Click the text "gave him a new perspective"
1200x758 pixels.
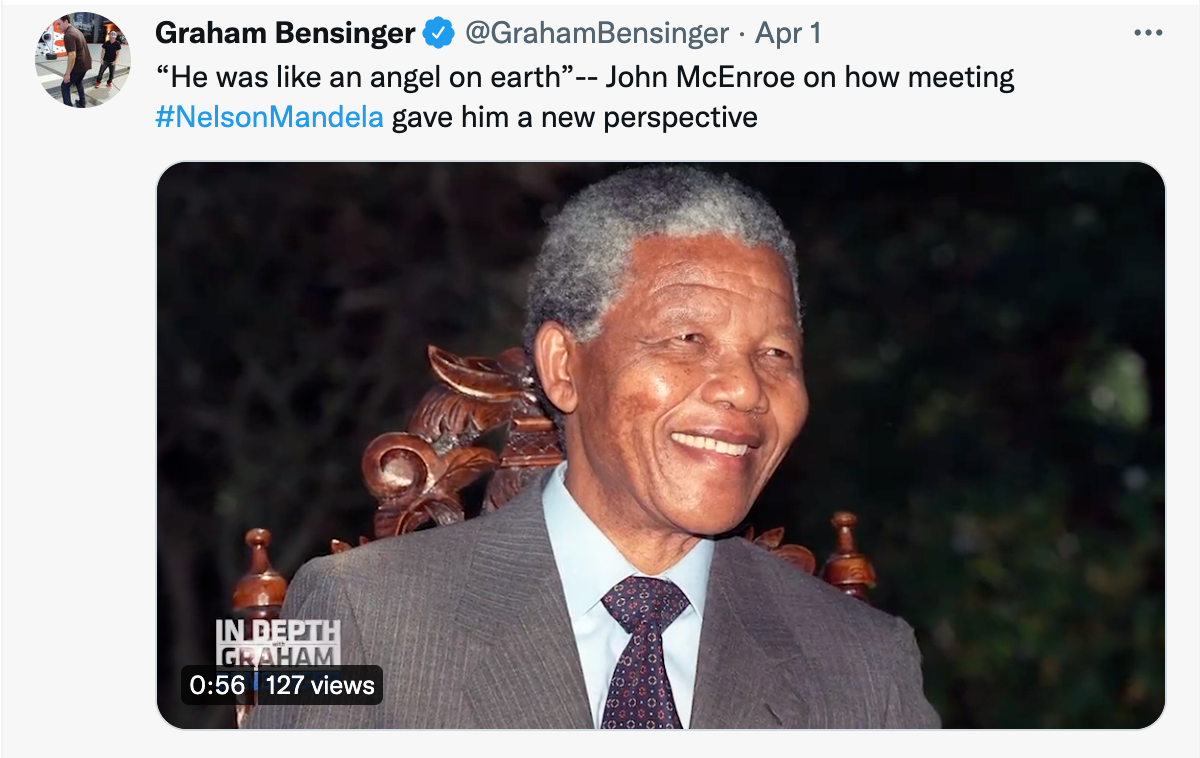click(574, 118)
